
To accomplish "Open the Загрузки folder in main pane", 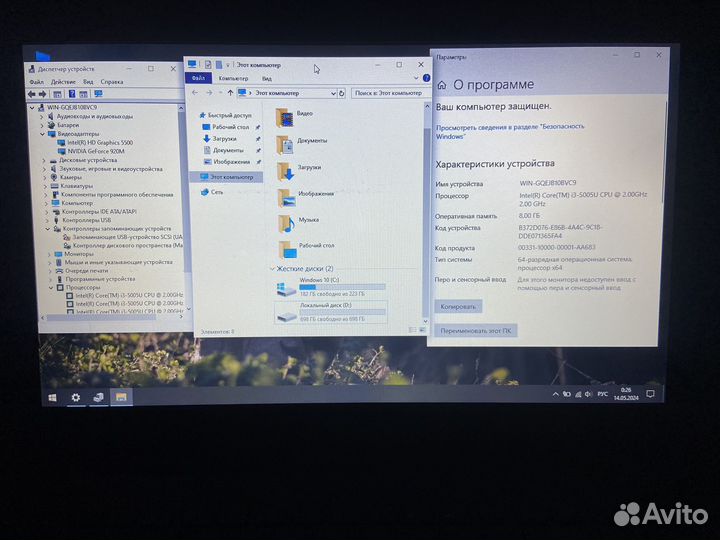I will click(x=298, y=171).
